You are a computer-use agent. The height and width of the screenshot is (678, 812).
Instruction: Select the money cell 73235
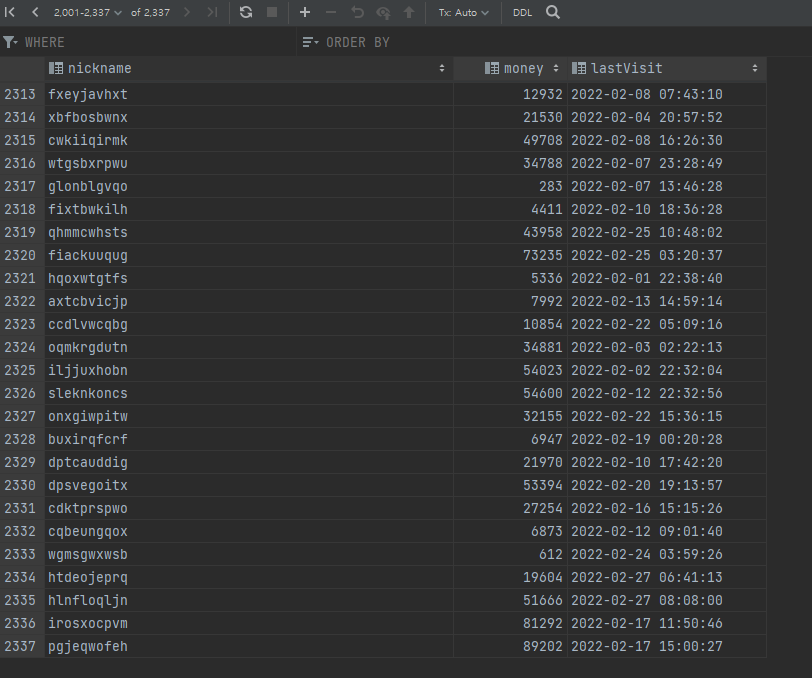[x=511, y=255]
